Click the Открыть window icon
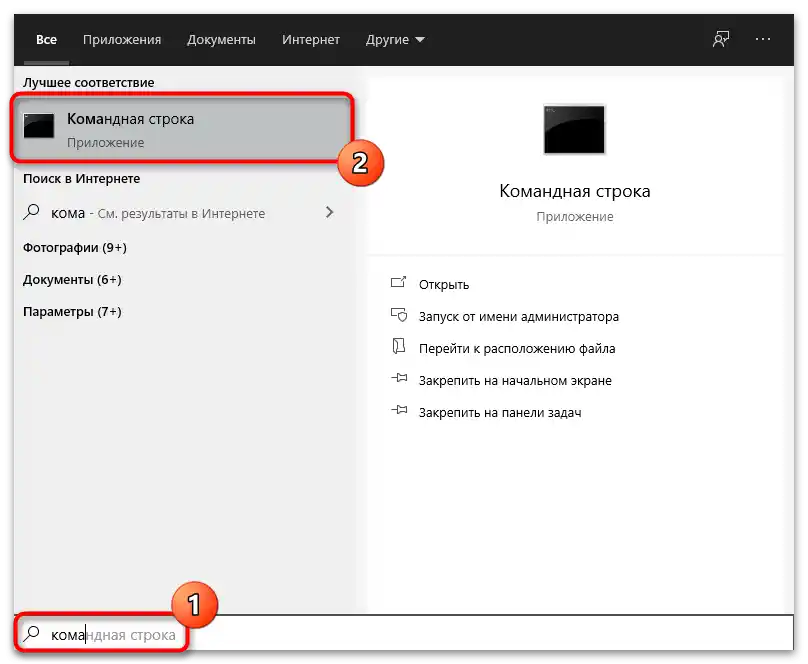This screenshot has width=808, height=664. pyautogui.click(x=398, y=282)
